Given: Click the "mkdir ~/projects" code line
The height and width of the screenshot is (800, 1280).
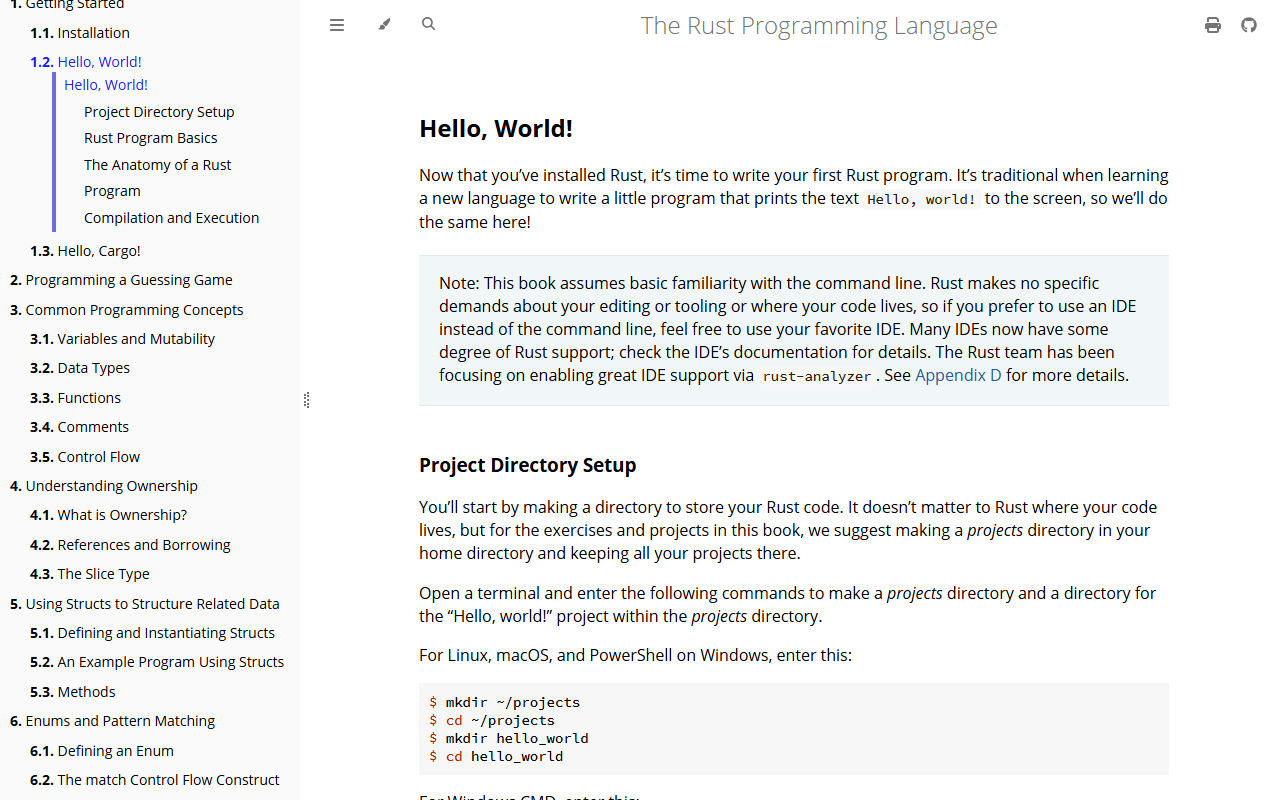Looking at the screenshot, I should 505,702.
